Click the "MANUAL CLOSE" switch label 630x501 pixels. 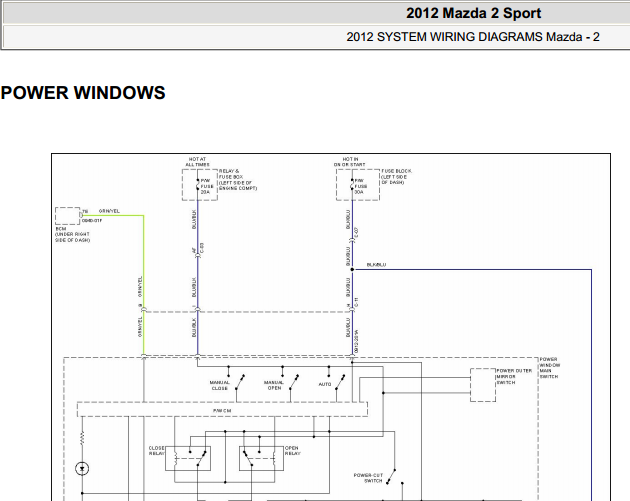(220, 385)
